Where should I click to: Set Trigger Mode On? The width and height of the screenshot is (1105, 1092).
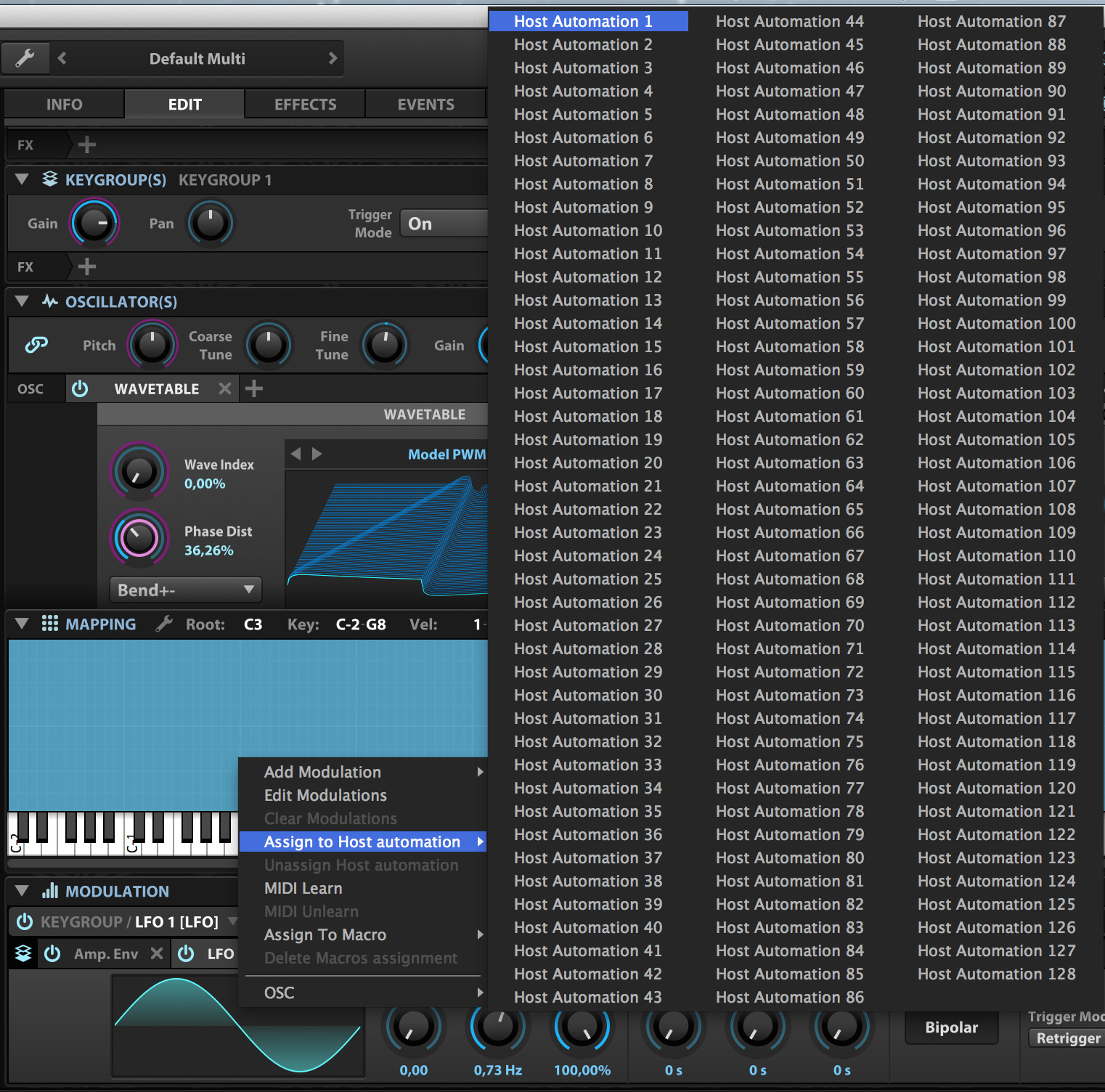[444, 224]
